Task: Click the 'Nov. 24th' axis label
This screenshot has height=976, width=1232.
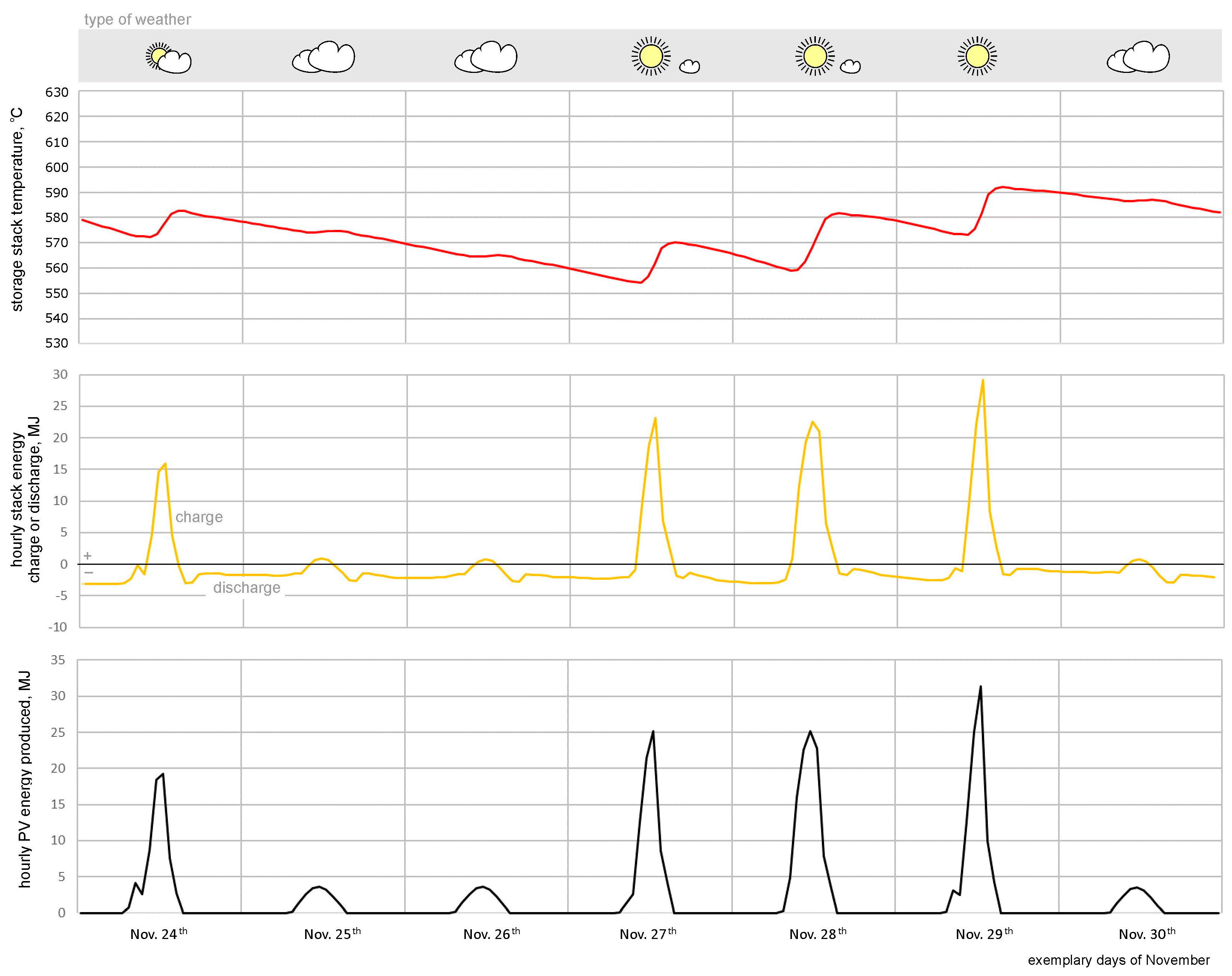Action: (x=159, y=934)
